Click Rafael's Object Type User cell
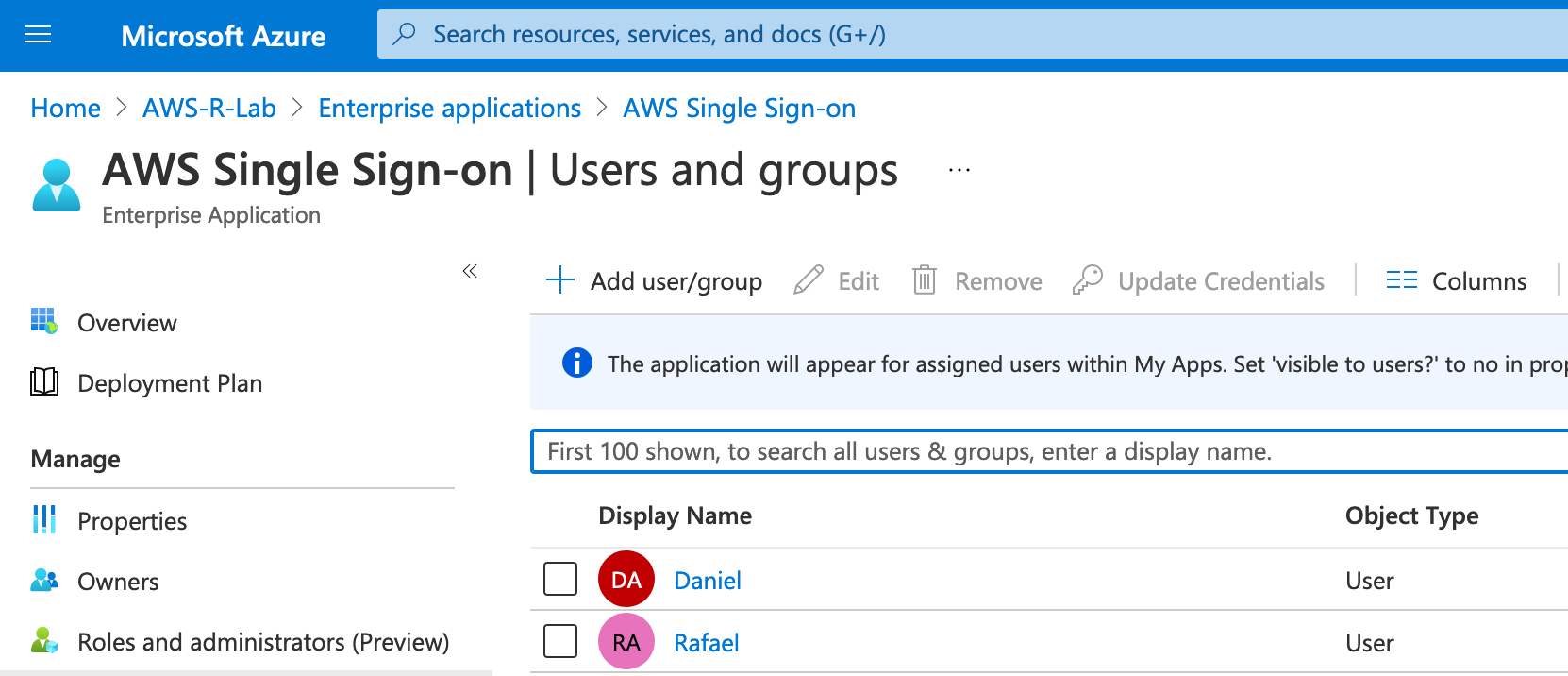 point(1370,643)
